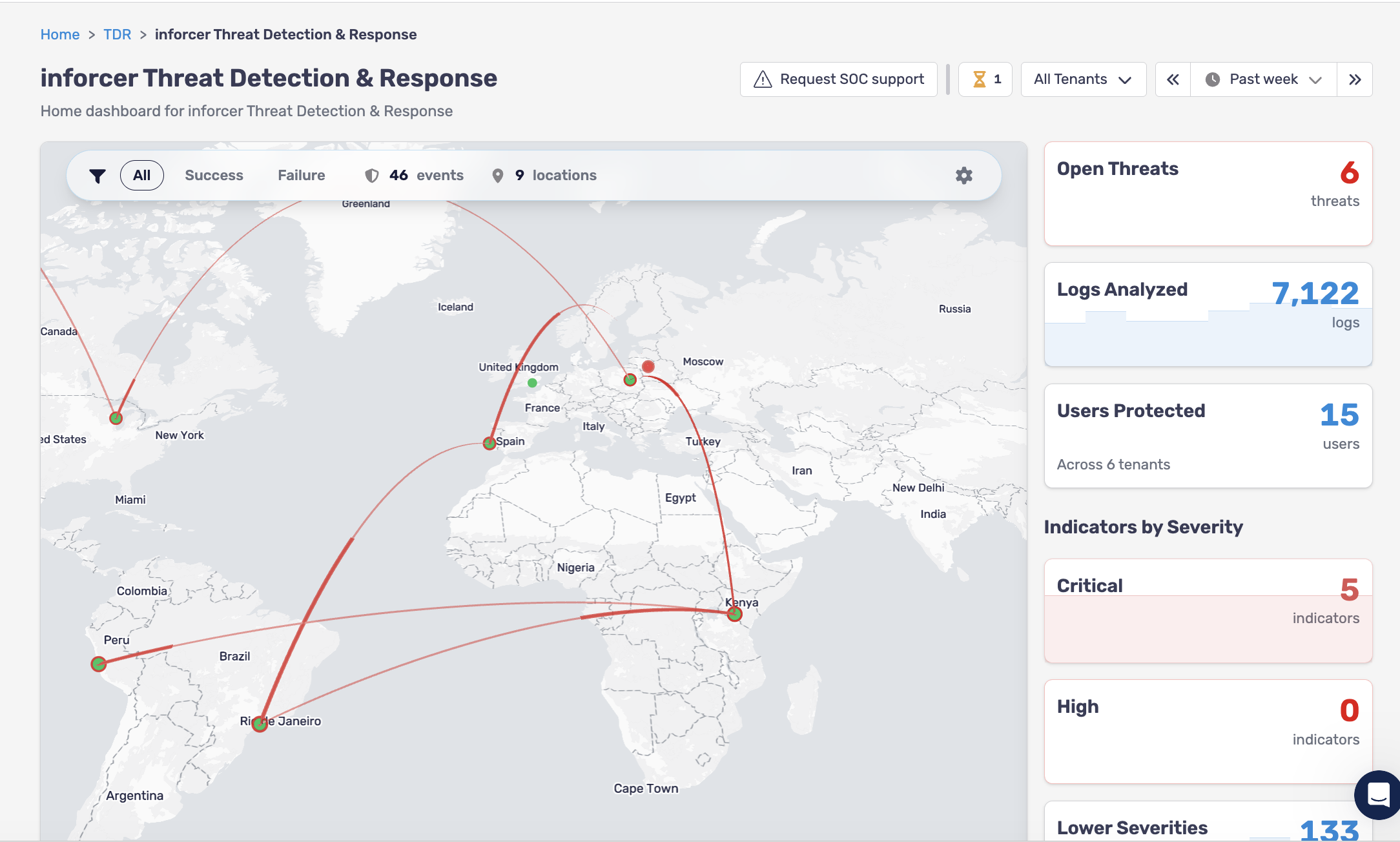Viewport: 1400px width, 842px height.
Task: Open the Past week time range dropdown
Action: [1263, 79]
